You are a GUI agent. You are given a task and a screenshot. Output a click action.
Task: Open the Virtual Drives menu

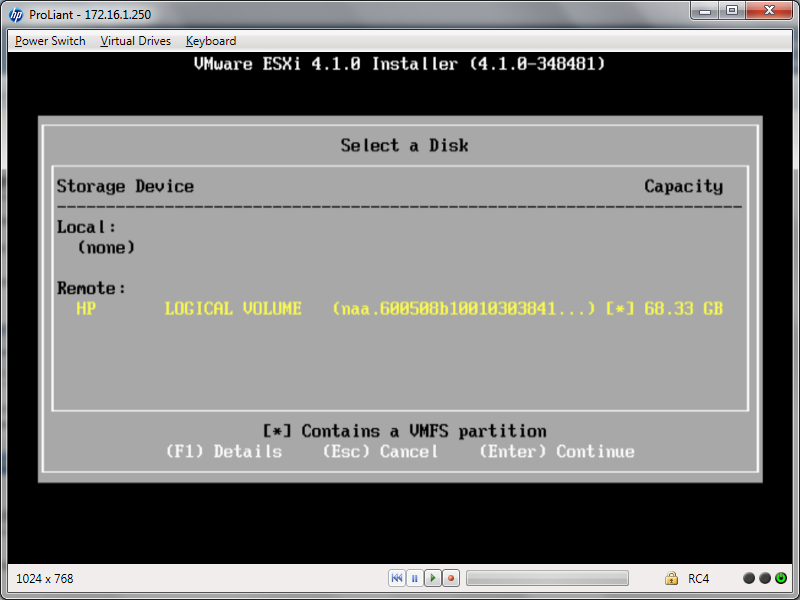pyautogui.click(x=135, y=41)
